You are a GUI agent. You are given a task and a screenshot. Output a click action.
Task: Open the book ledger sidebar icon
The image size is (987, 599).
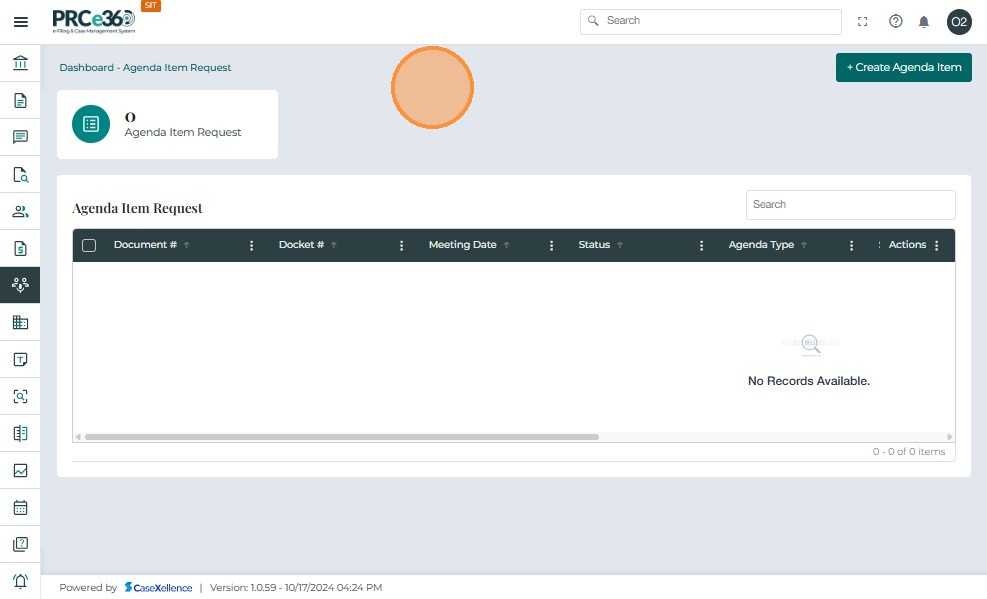(20, 434)
